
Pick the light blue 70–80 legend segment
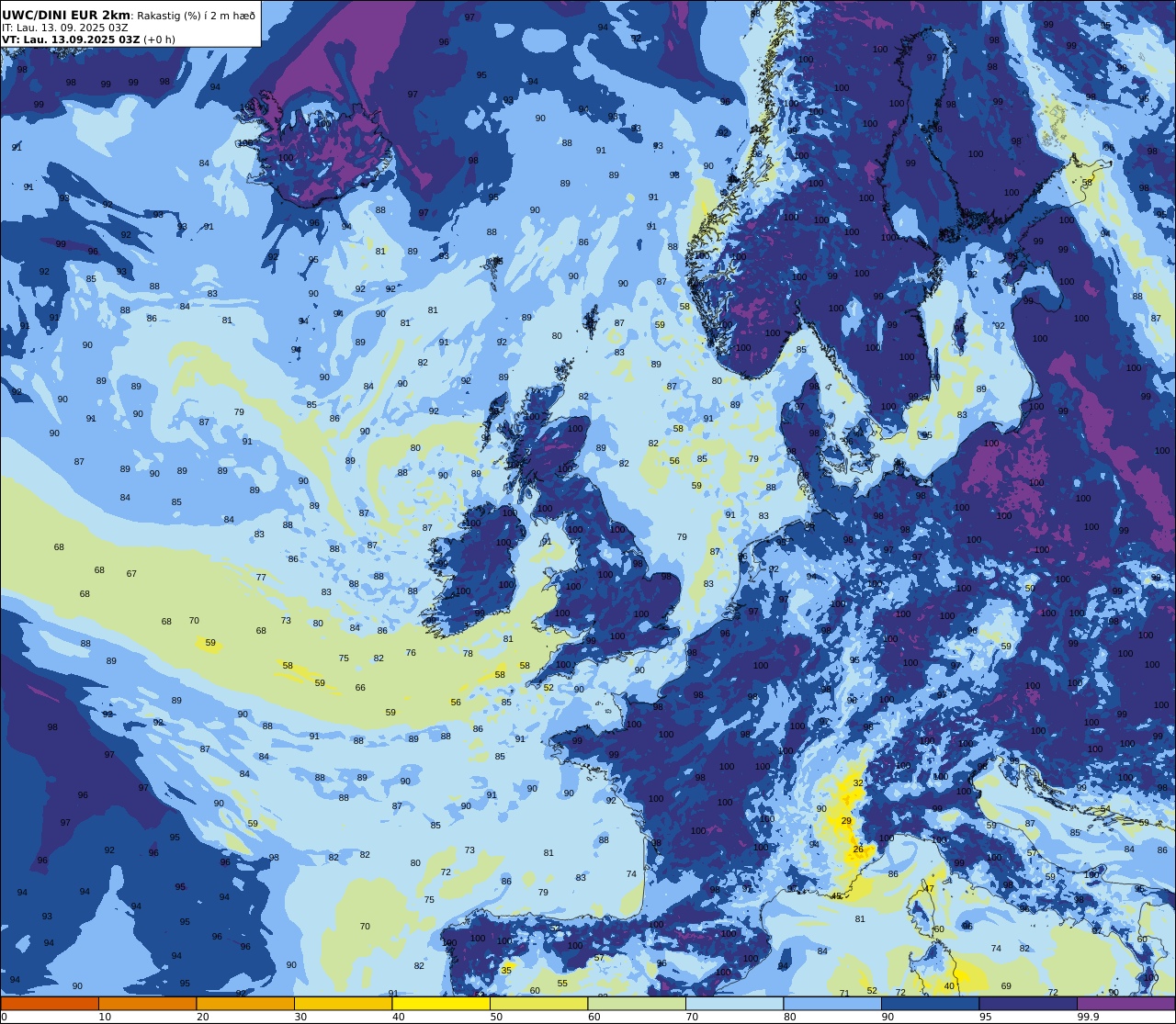click(734, 1004)
